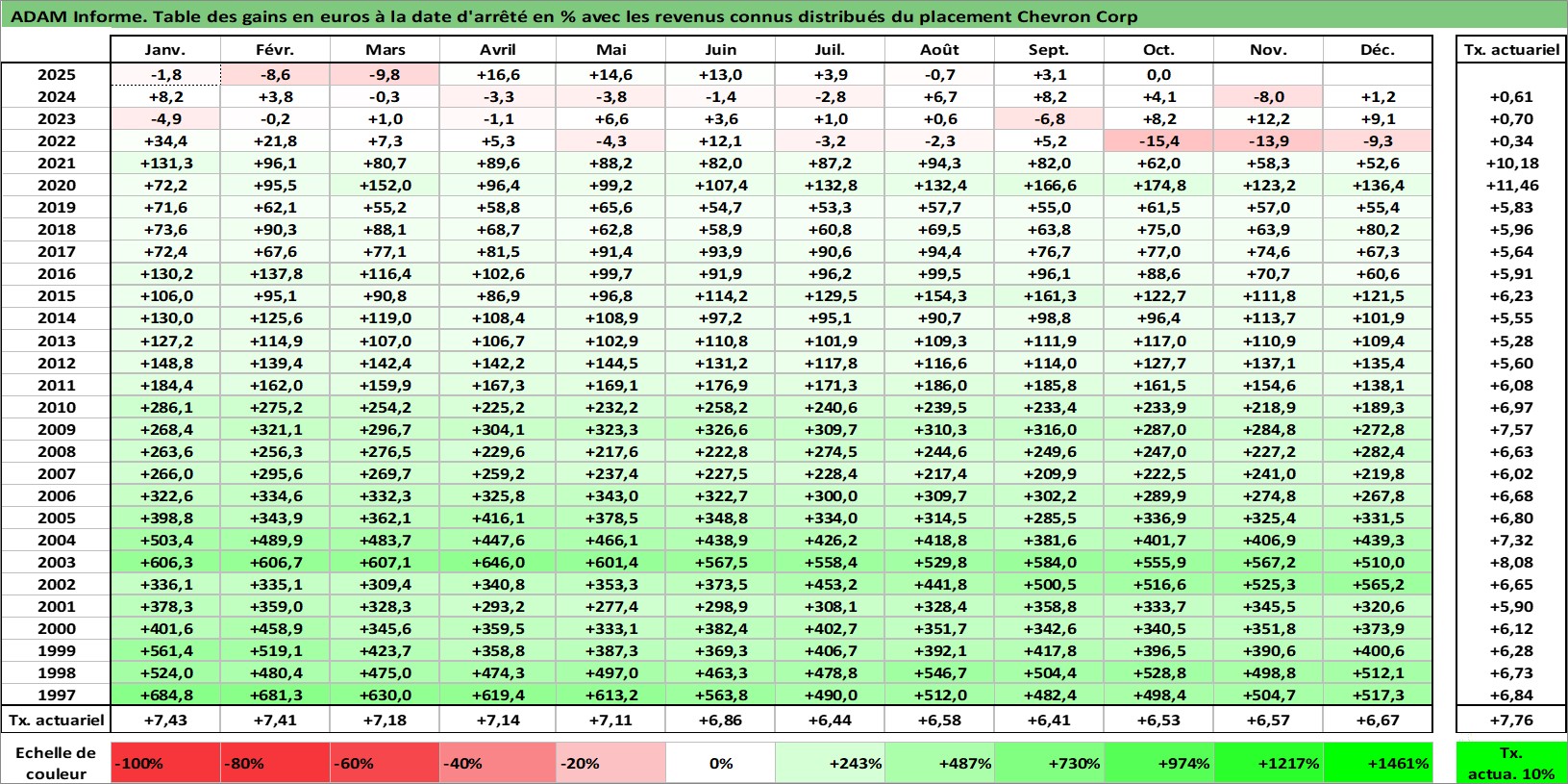Click the 2020 actuarial rate +11,46
1568x784 pixels.
point(1511,185)
